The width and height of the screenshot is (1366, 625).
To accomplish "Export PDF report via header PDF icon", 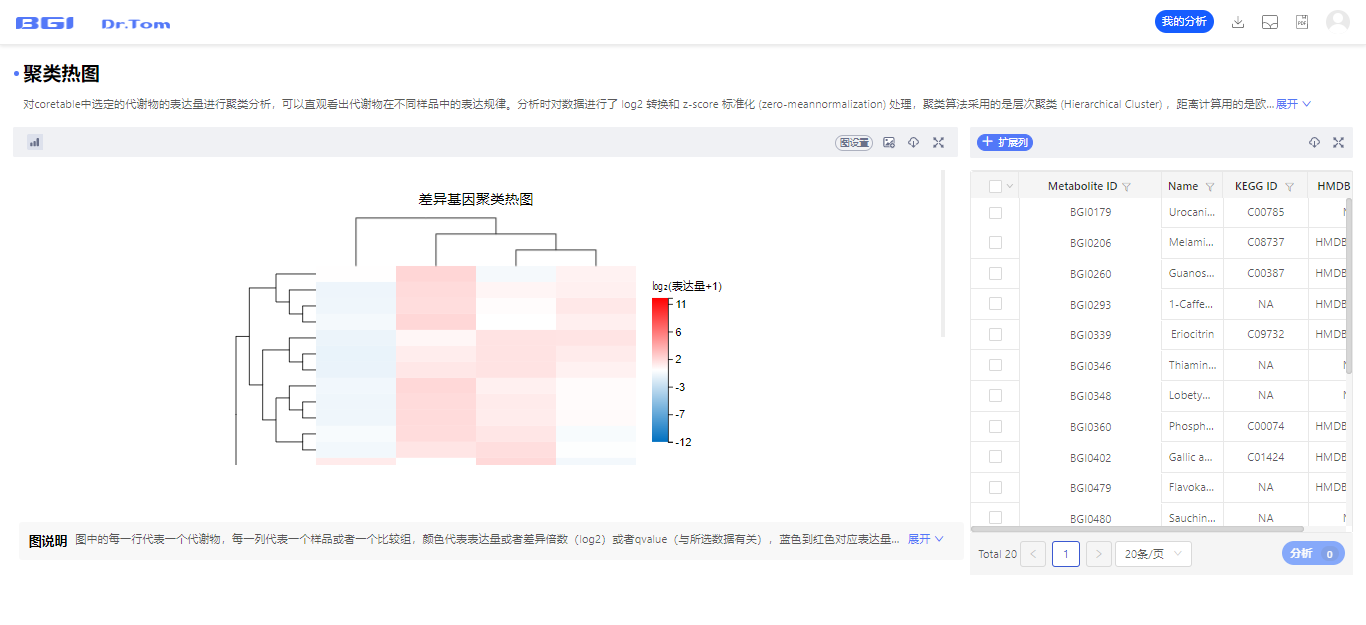I will point(1302,22).
